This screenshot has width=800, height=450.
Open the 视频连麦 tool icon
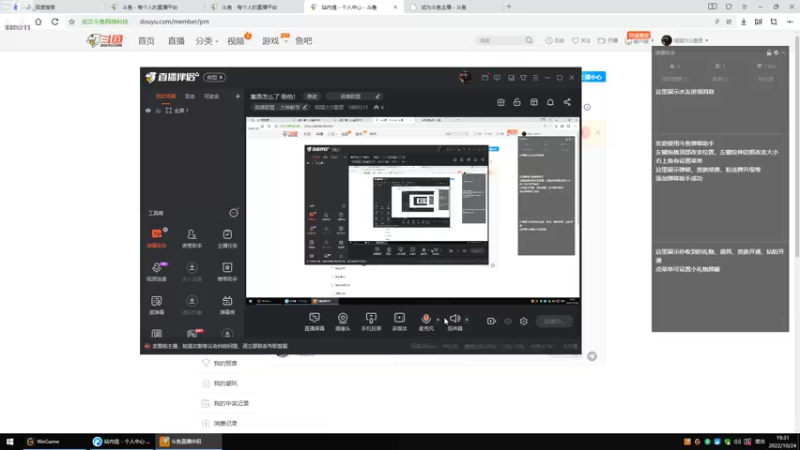pyautogui.click(x=157, y=271)
